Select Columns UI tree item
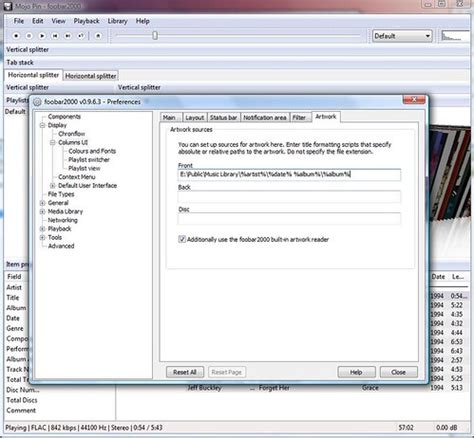The height and width of the screenshot is (438, 474). click(73, 142)
